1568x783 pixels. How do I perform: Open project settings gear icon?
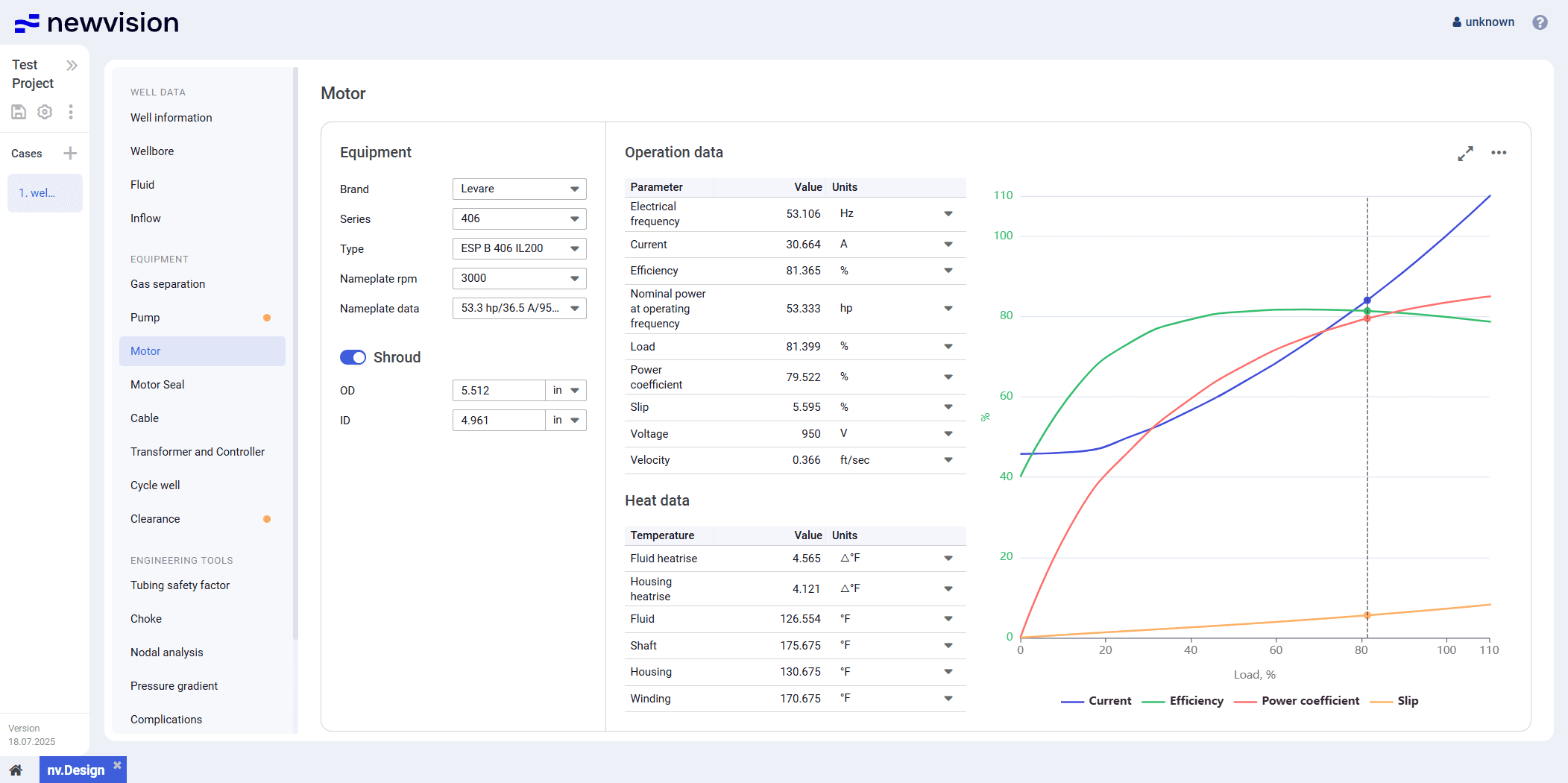coord(45,112)
